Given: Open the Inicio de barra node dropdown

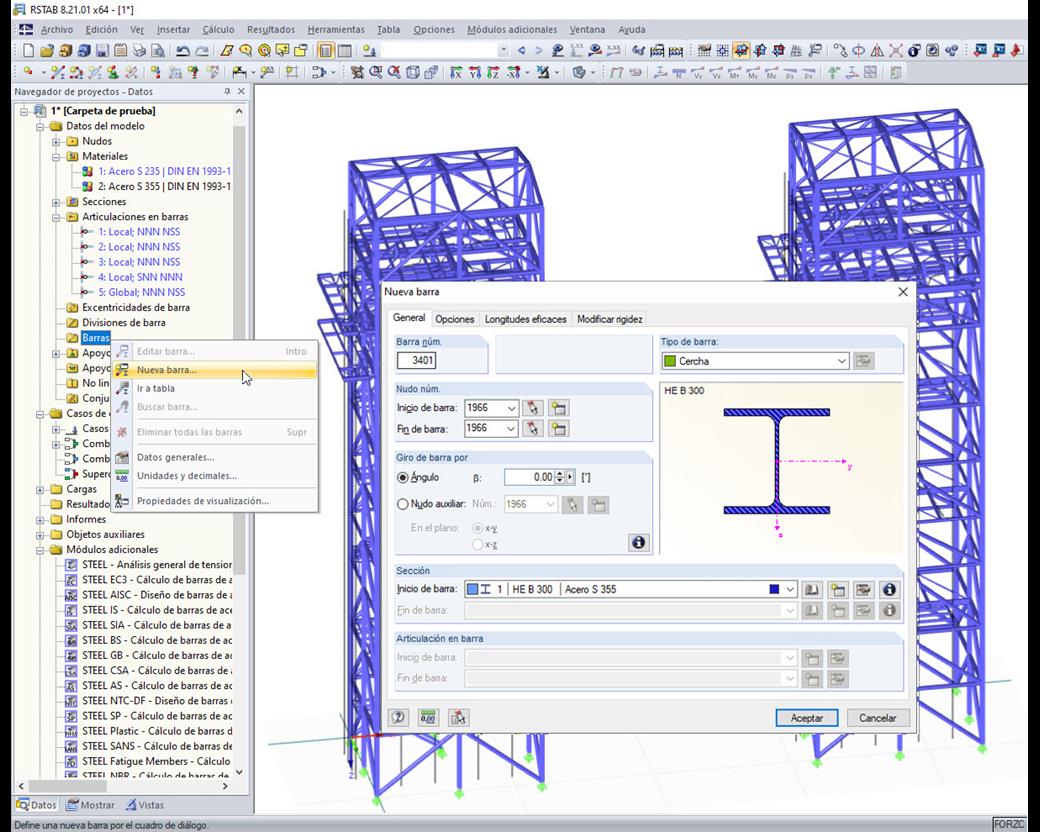Looking at the screenshot, I should [x=511, y=408].
